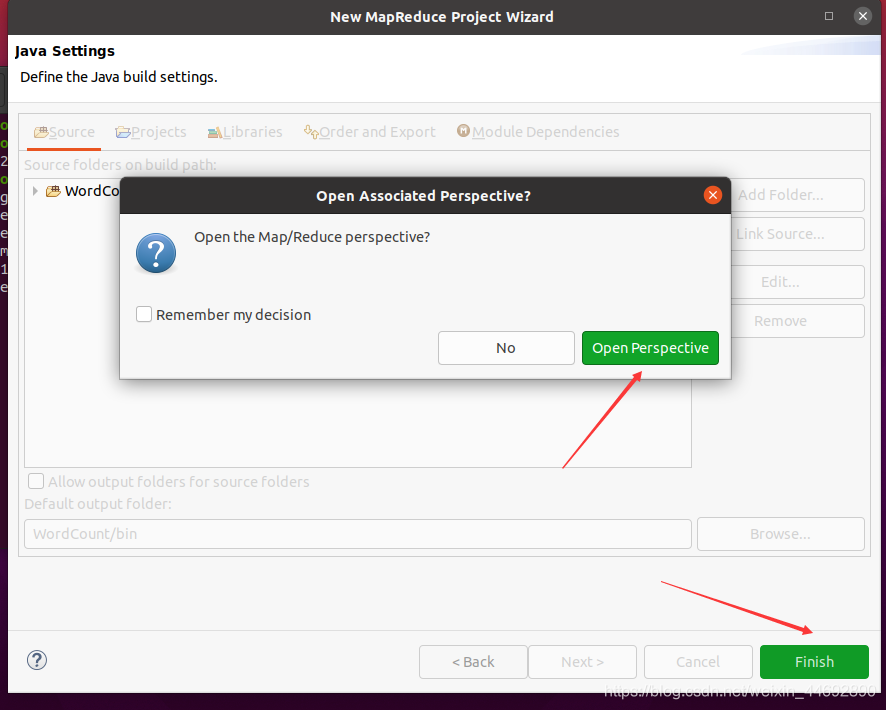Viewport: 886px width, 710px height.
Task: Open the Browse dialog for output folder
Action: [780, 533]
